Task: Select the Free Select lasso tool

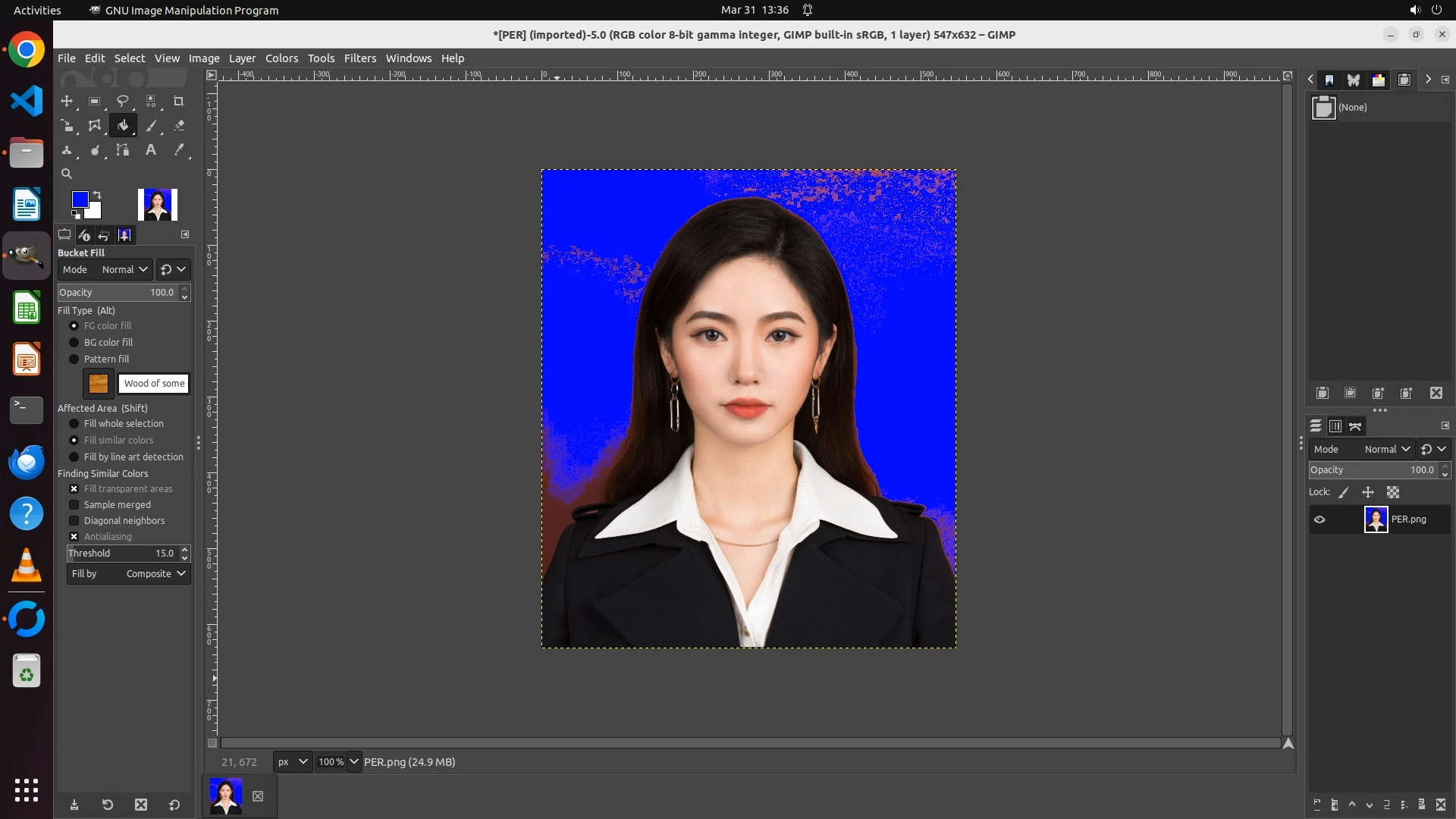Action: coord(122,101)
